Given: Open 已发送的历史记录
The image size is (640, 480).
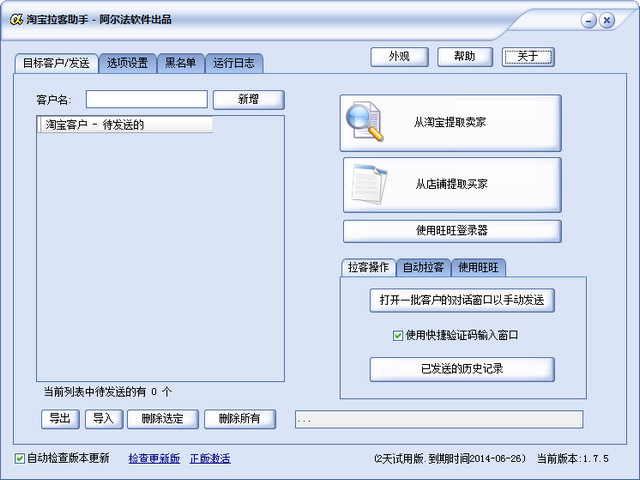Looking at the screenshot, I should (x=462, y=369).
